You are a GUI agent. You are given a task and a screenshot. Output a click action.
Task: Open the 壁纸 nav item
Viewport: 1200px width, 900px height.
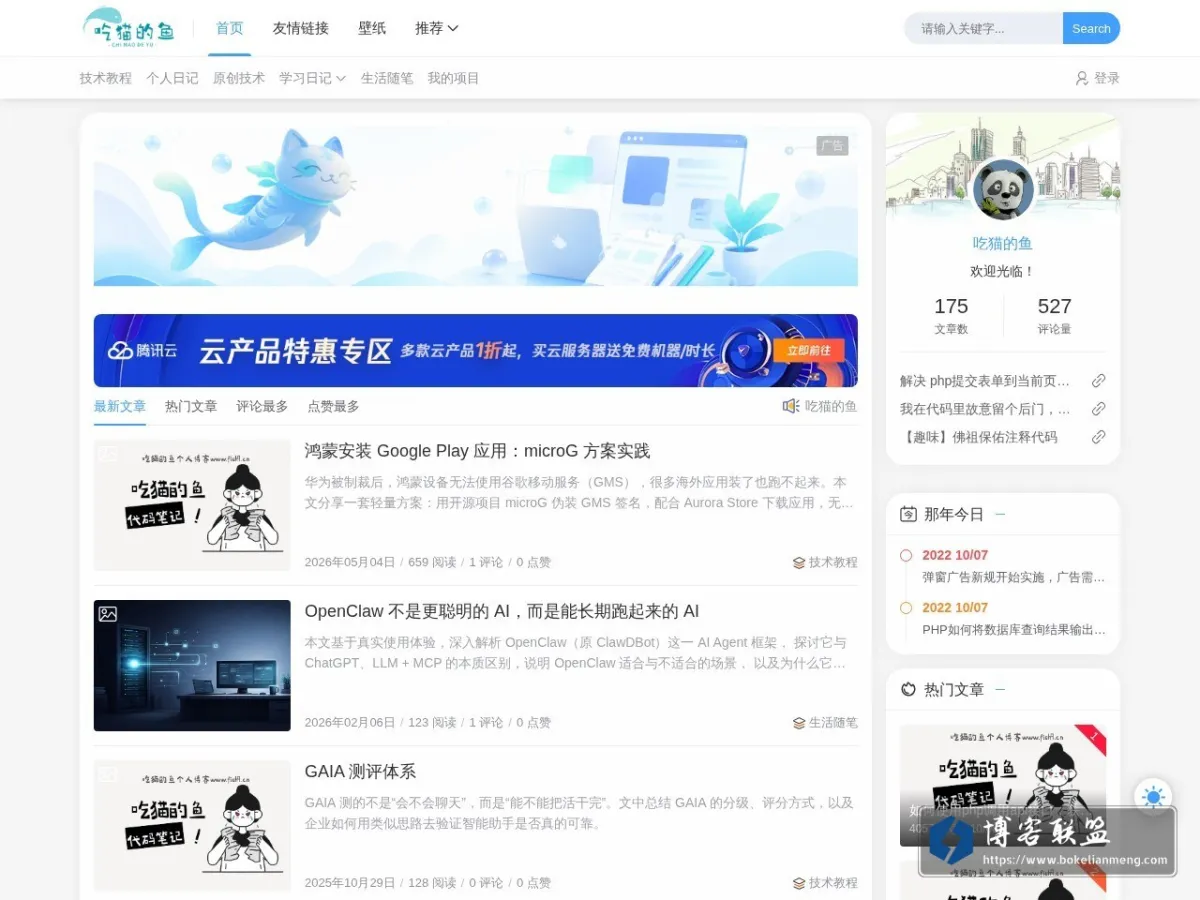(372, 28)
